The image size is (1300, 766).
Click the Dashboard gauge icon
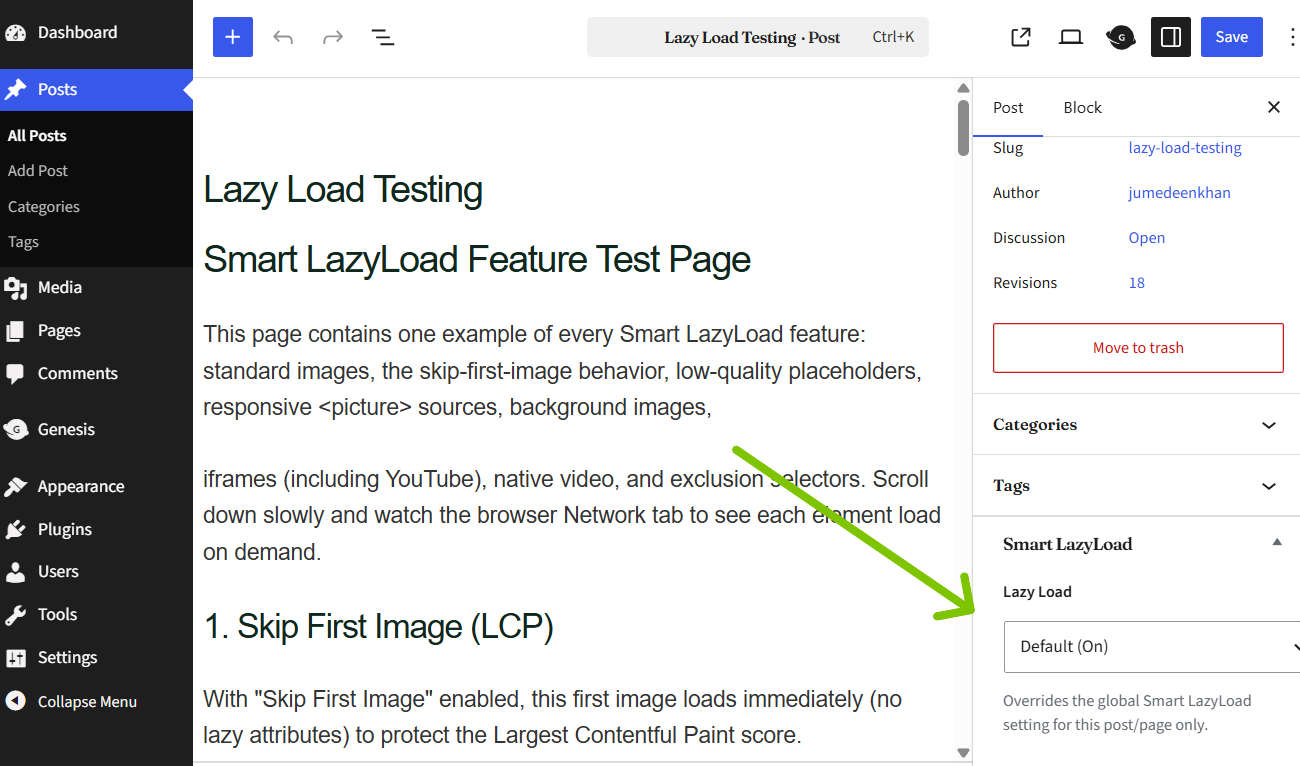(x=15, y=33)
